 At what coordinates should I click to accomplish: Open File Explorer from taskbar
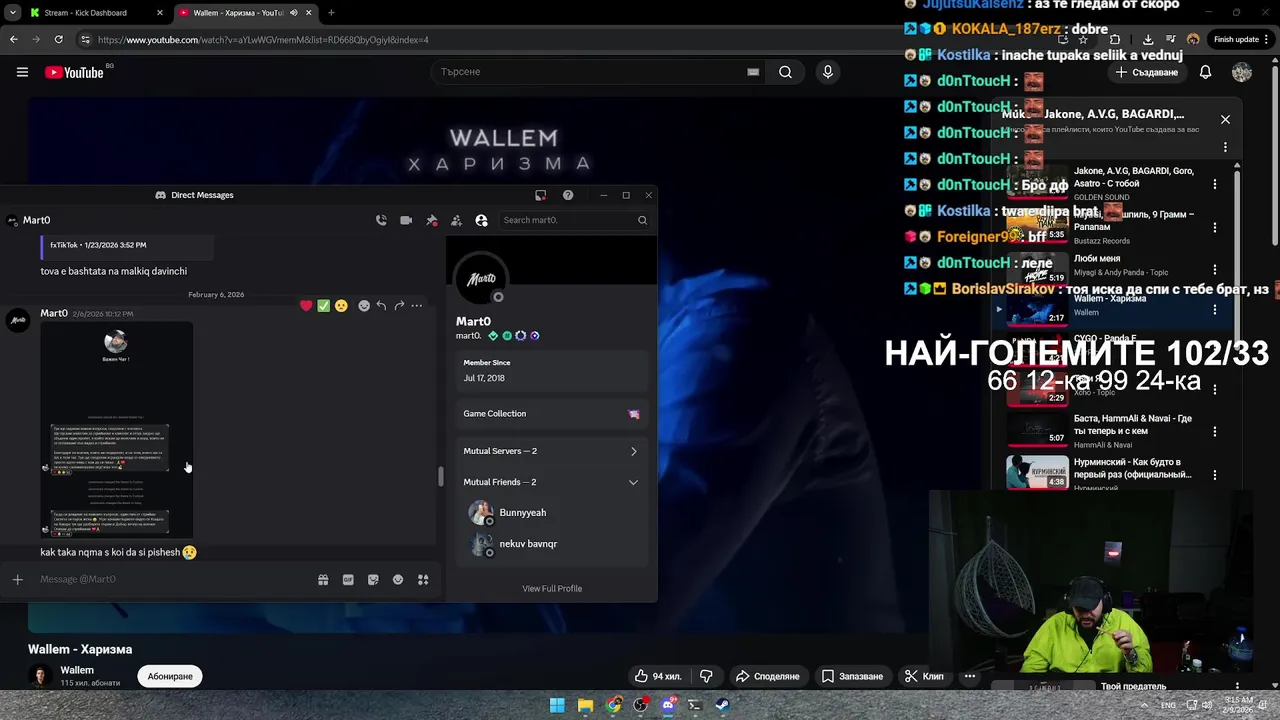(x=586, y=705)
